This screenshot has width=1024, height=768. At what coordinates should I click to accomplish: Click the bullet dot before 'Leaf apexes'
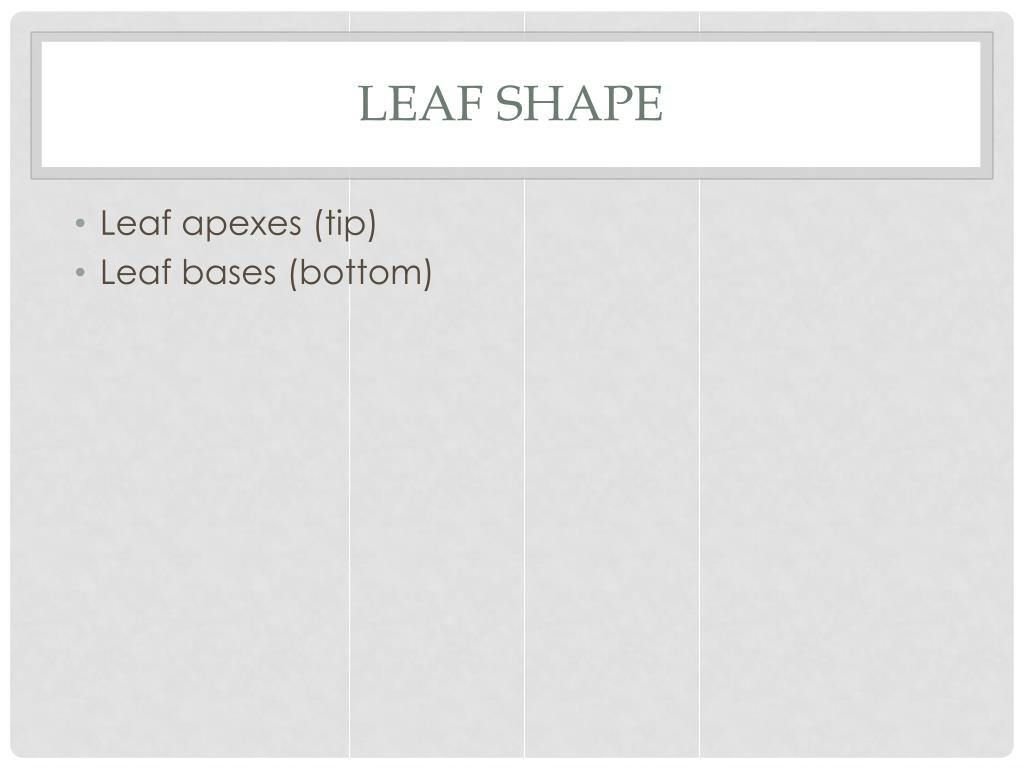coord(80,224)
